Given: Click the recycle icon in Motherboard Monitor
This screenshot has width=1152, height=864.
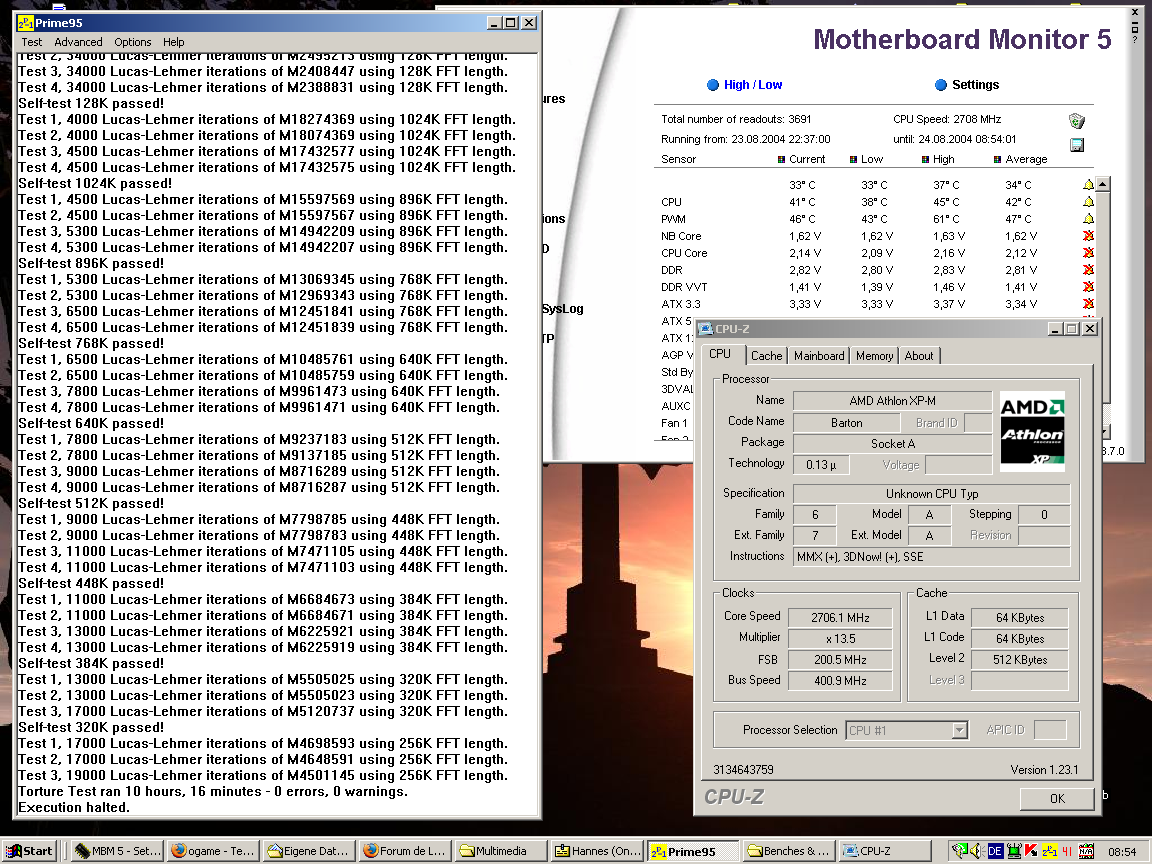Looking at the screenshot, I should pos(1076,120).
